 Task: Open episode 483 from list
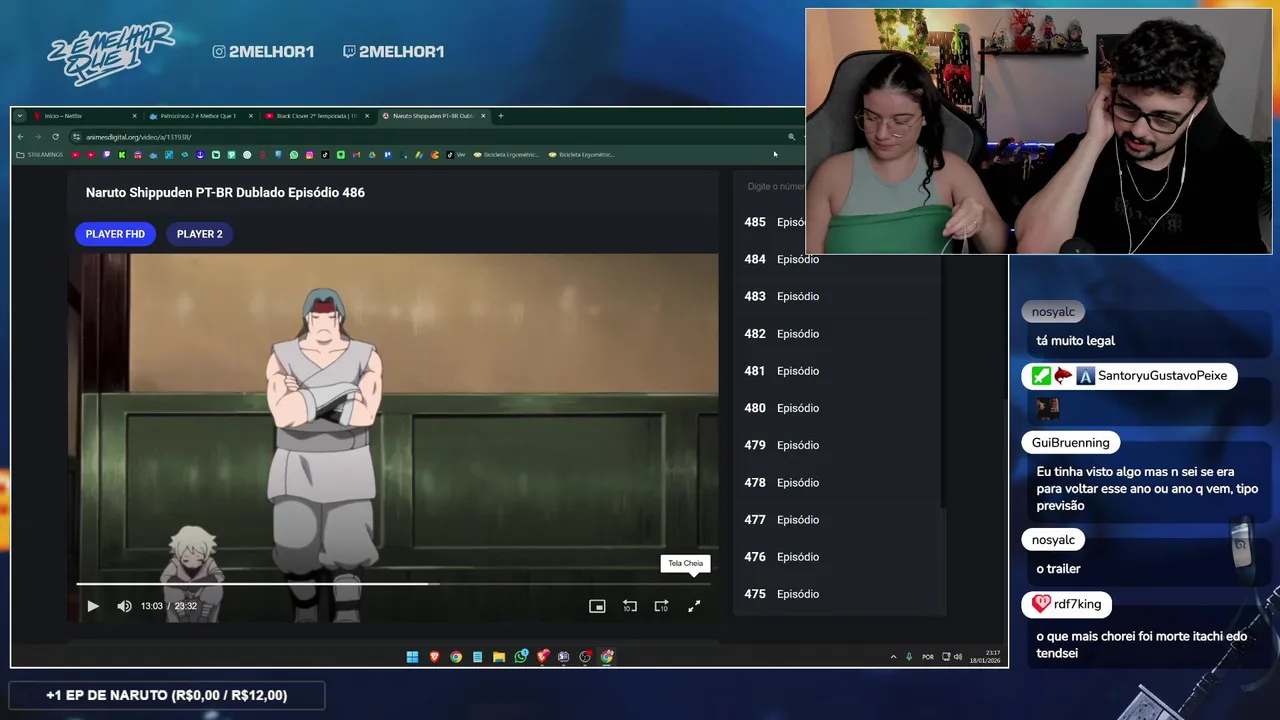[x=838, y=296]
